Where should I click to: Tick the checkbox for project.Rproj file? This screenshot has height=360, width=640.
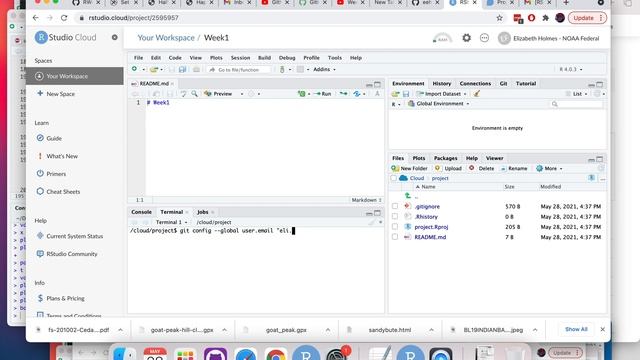coord(395,227)
